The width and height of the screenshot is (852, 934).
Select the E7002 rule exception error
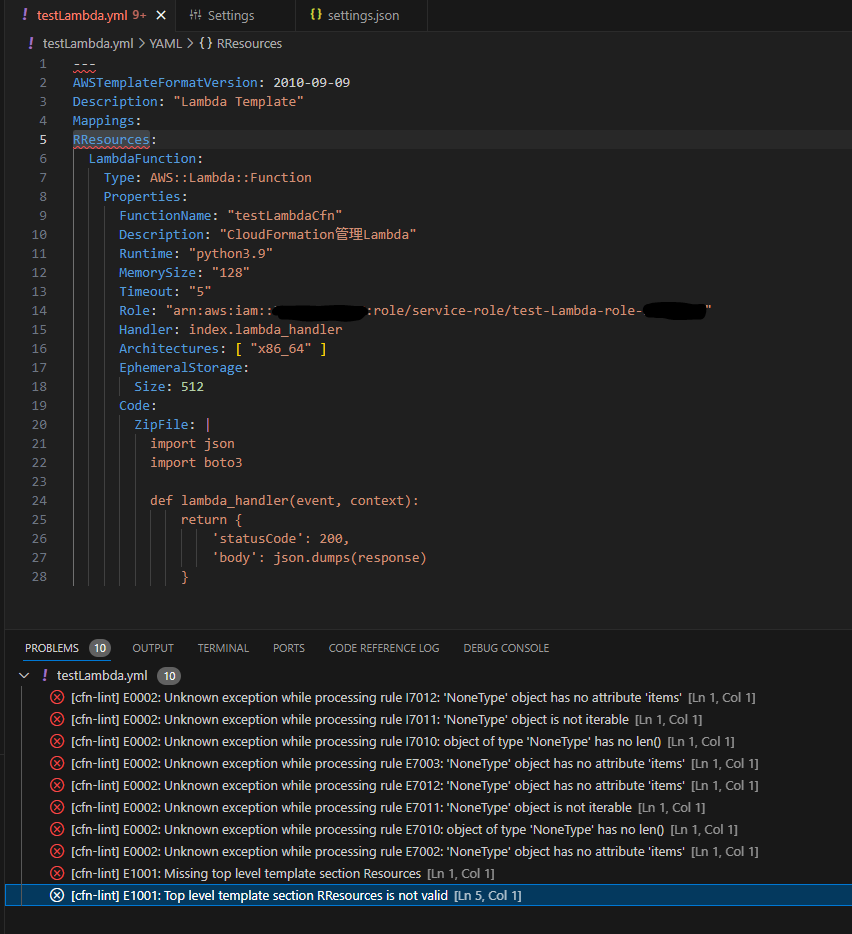[428, 852]
